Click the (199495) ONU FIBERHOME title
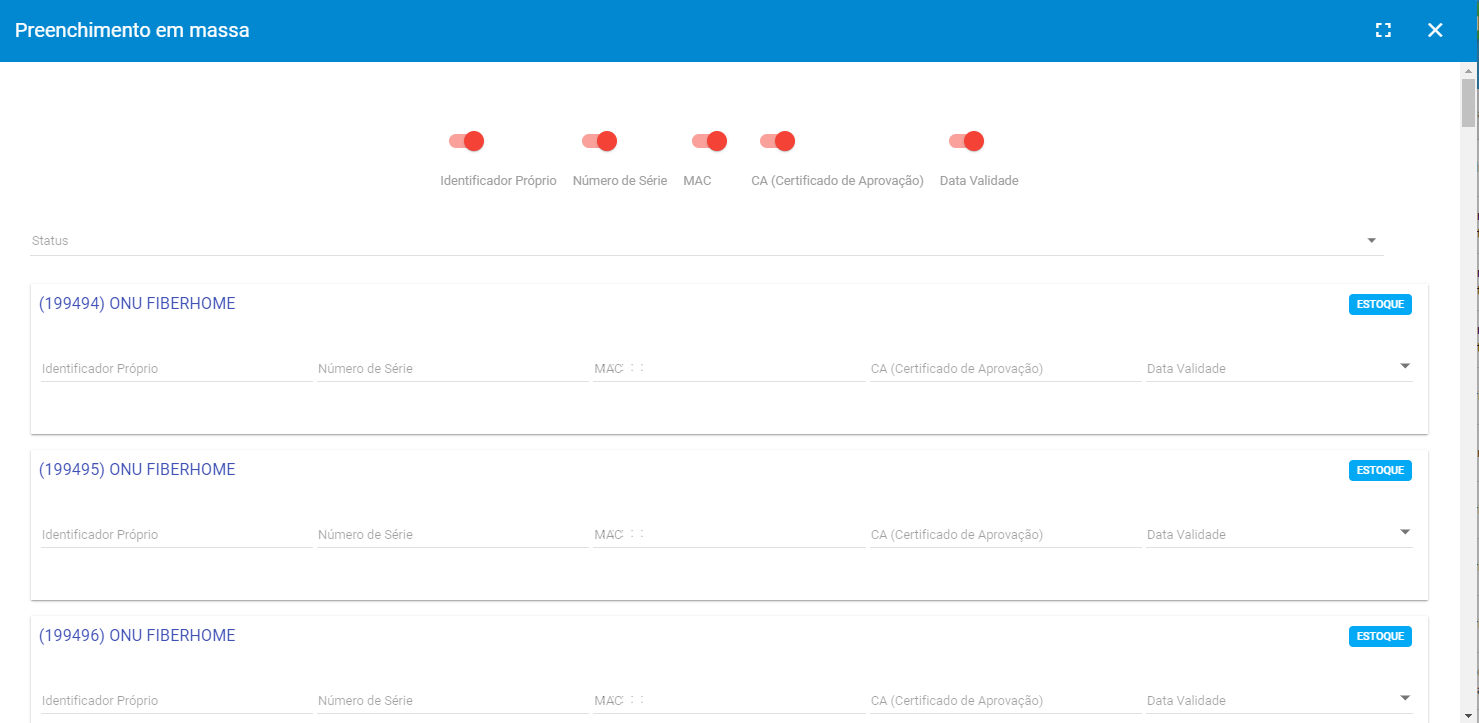The width and height of the screenshot is (1479, 723). coord(137,470)
